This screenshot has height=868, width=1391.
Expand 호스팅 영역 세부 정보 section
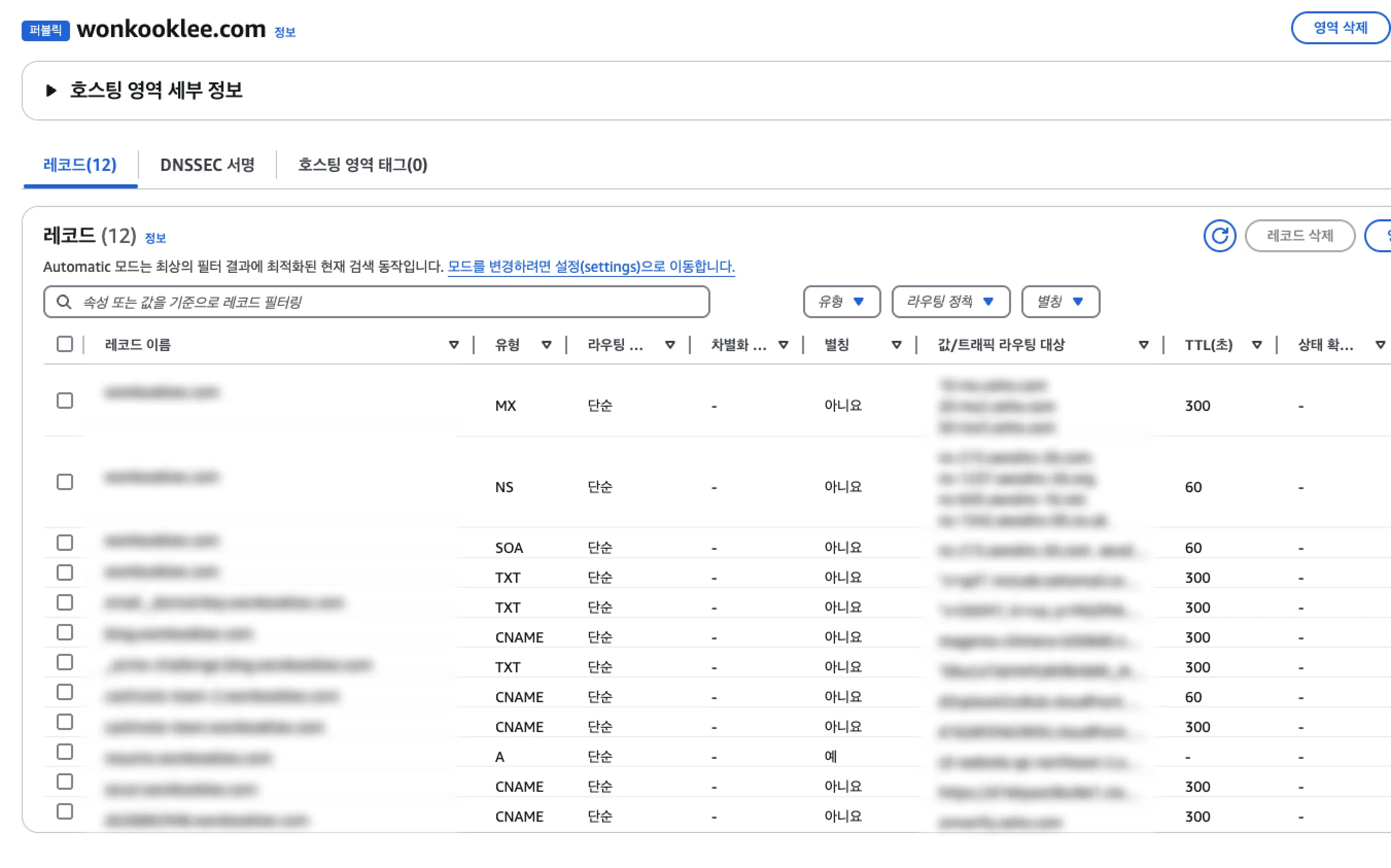click(x=50, y=91)
